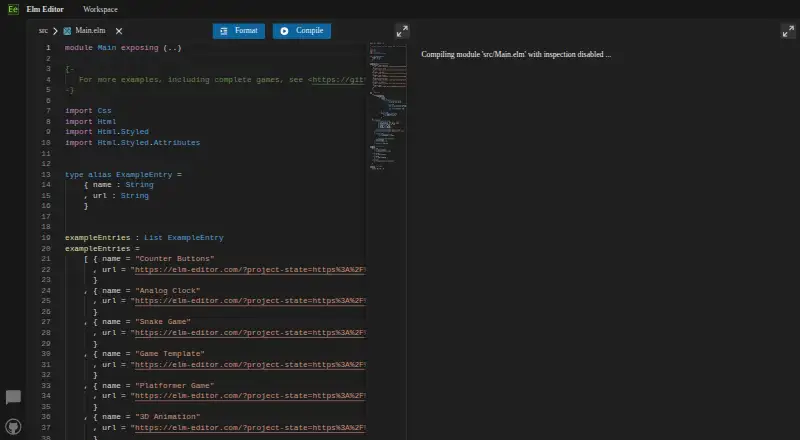The image size is (800, 440).
Task: Expand the output pane to fullscreen
Action: (788, 31)
